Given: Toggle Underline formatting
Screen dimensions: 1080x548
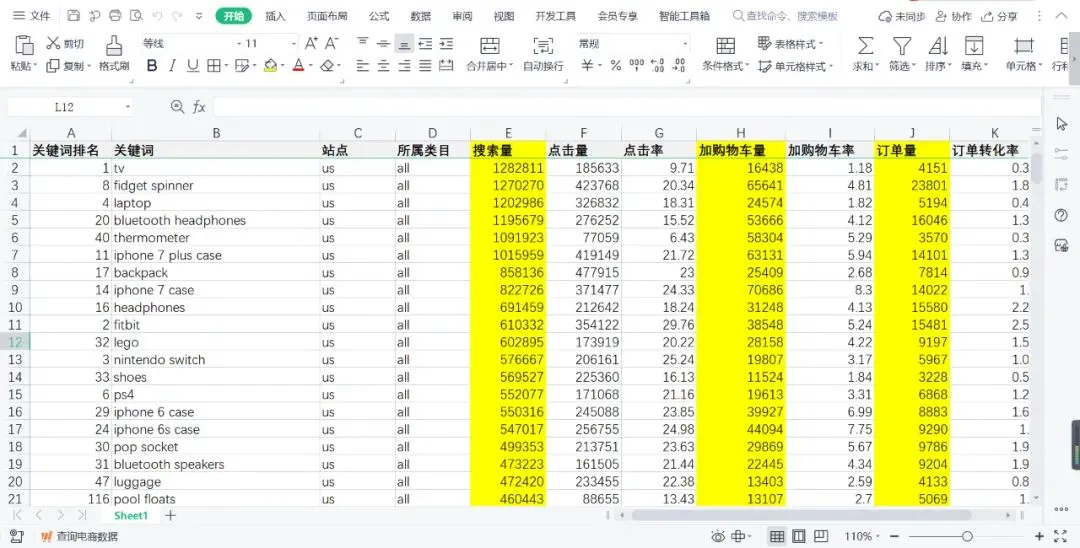Looking at the screenshot, I should pos(193,65).
